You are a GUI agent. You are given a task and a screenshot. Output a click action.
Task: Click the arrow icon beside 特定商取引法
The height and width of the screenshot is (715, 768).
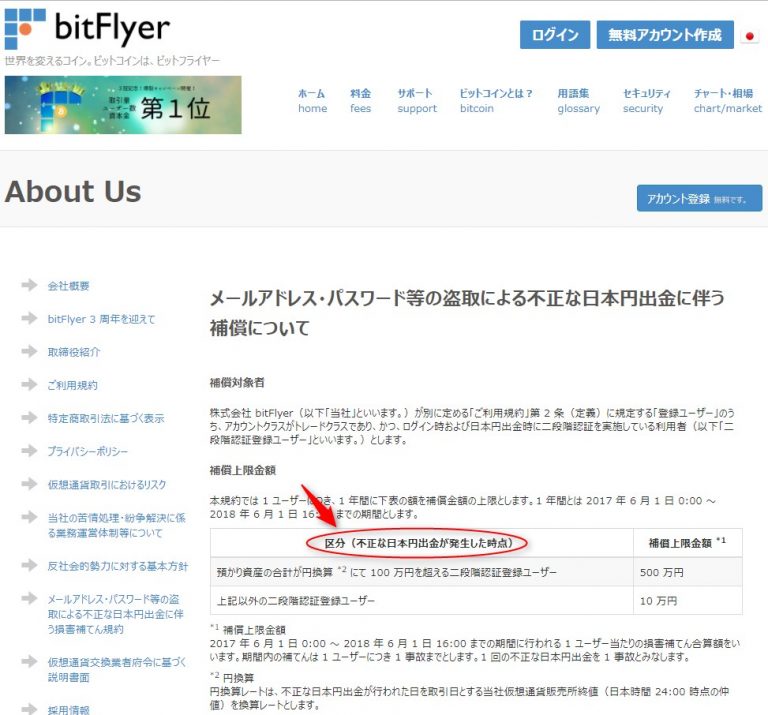click(29, 417)
